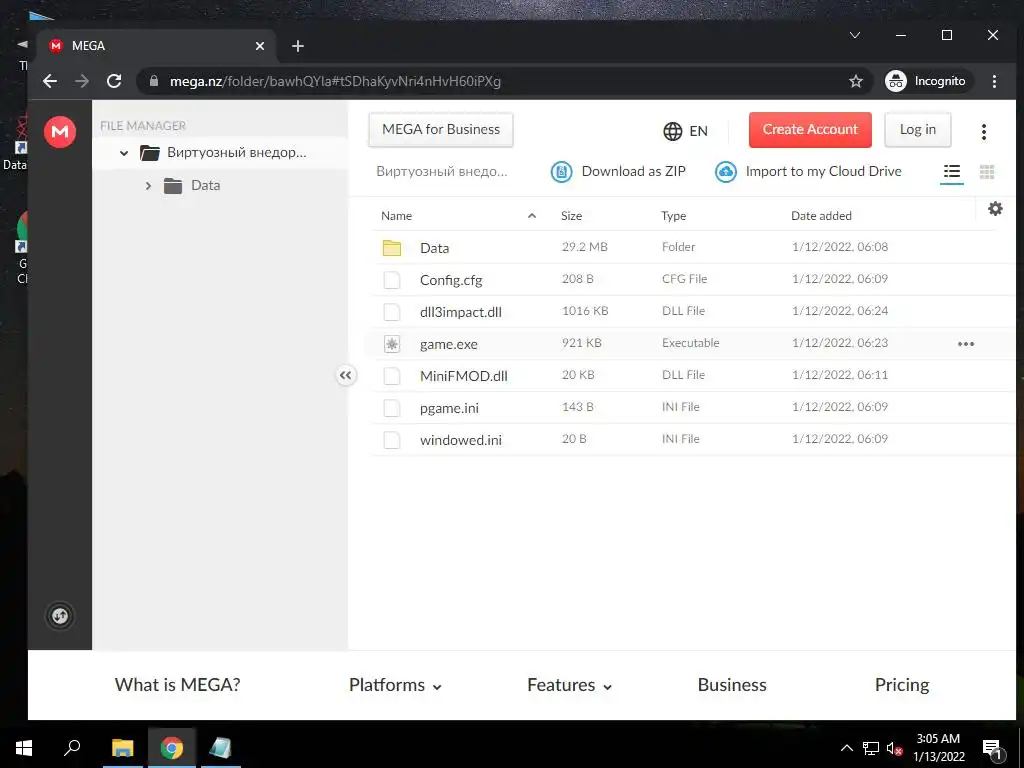
Task: Select the game.exe file name
Action: (x=449, y=344)
